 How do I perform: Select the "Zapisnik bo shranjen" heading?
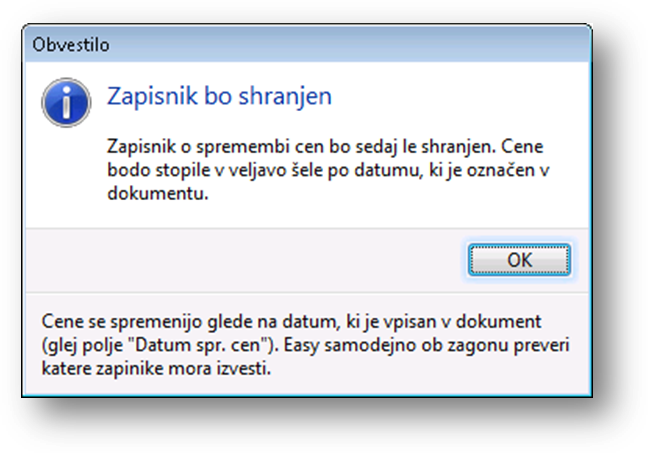(219, 96)
